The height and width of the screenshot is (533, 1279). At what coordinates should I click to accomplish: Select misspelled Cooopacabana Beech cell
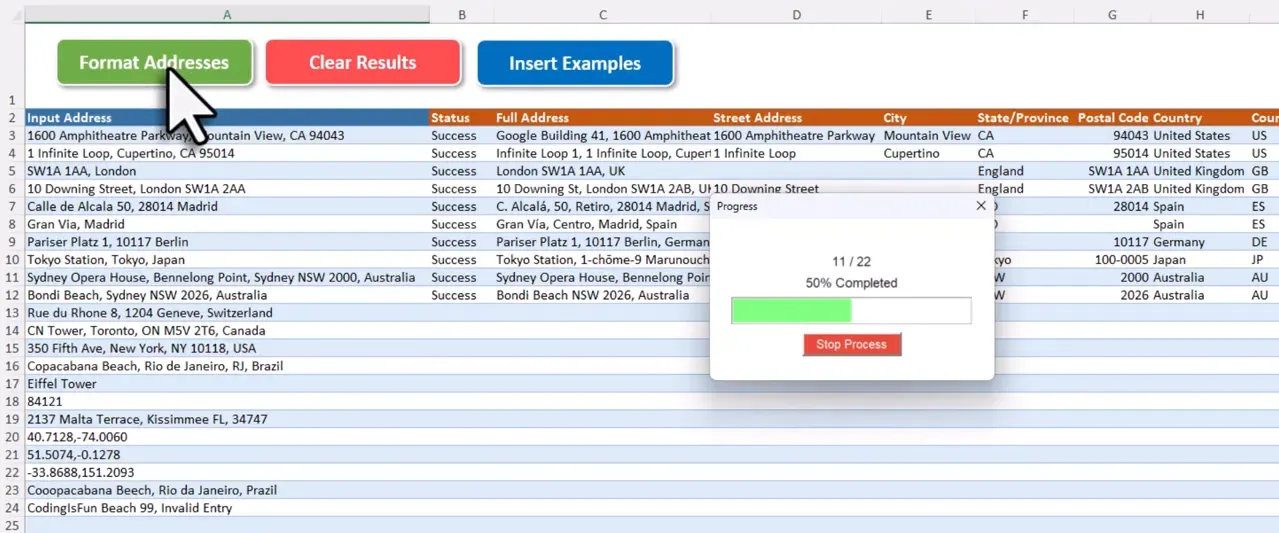click(x=227, y=491)
